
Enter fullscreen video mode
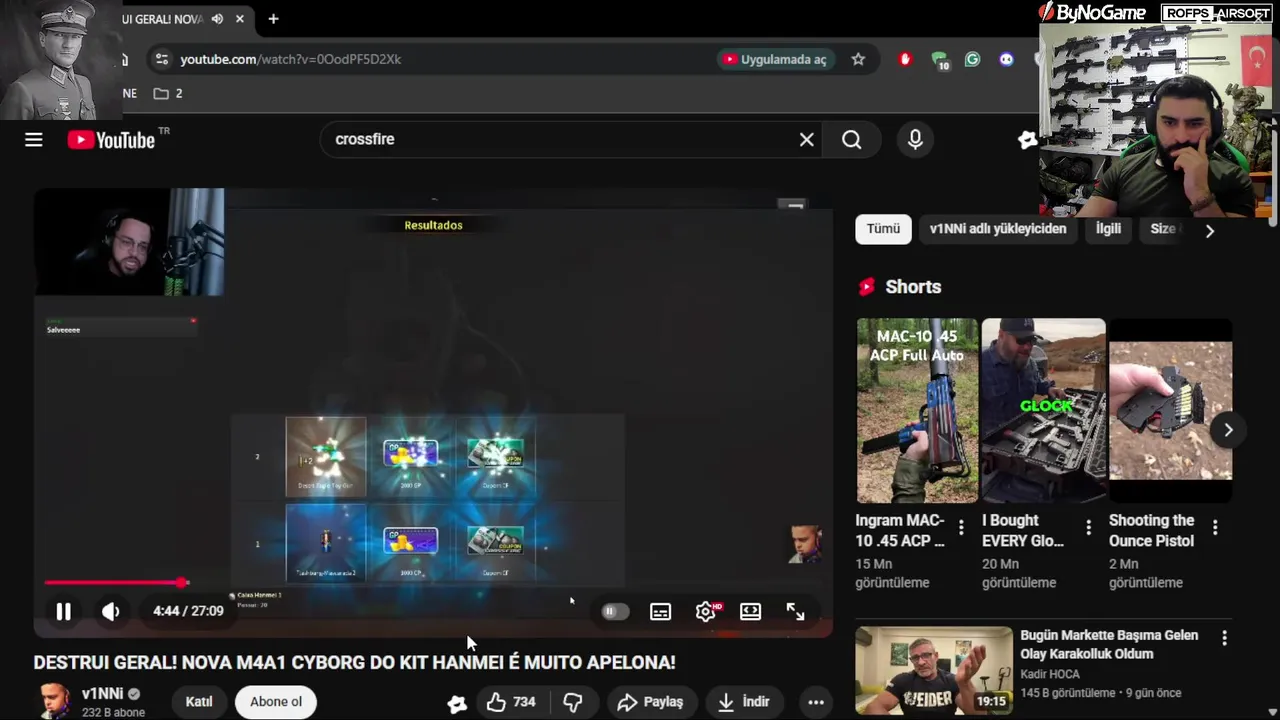tap(795, 611)
